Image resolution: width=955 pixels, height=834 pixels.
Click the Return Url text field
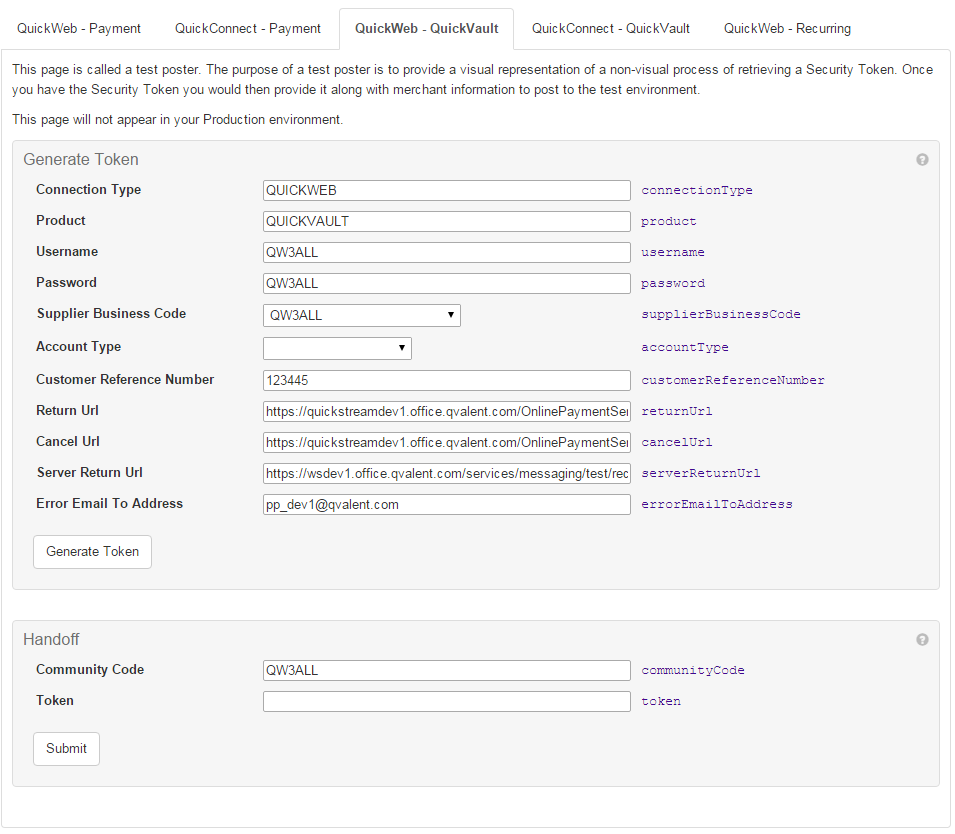tap(446, 411)
